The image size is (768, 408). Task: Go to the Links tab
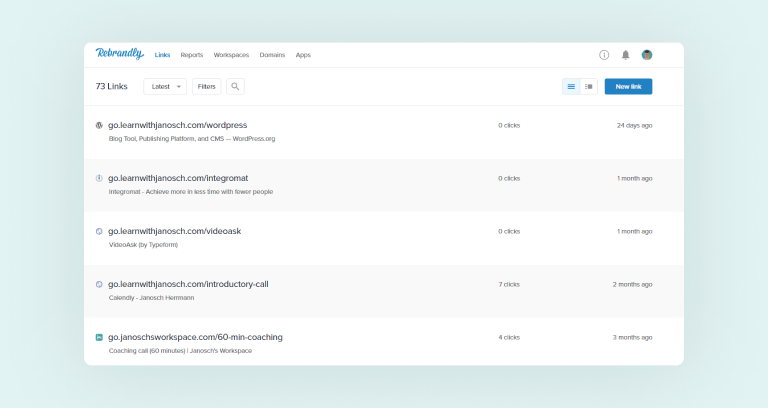(x=162, y=55)
